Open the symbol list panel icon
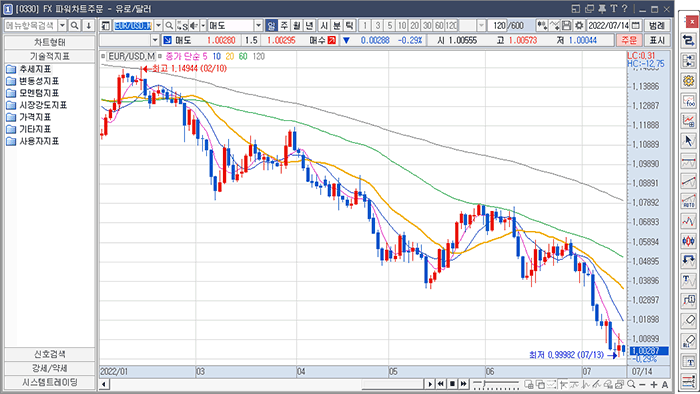700x394 pixels. [x=106, y=26]
